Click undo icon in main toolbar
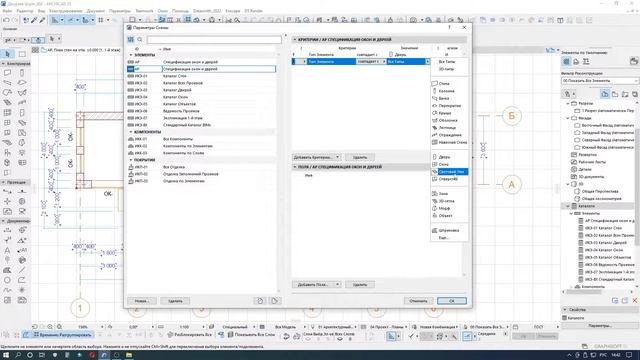The image size is (640, 360). click(x=6, y=20)
